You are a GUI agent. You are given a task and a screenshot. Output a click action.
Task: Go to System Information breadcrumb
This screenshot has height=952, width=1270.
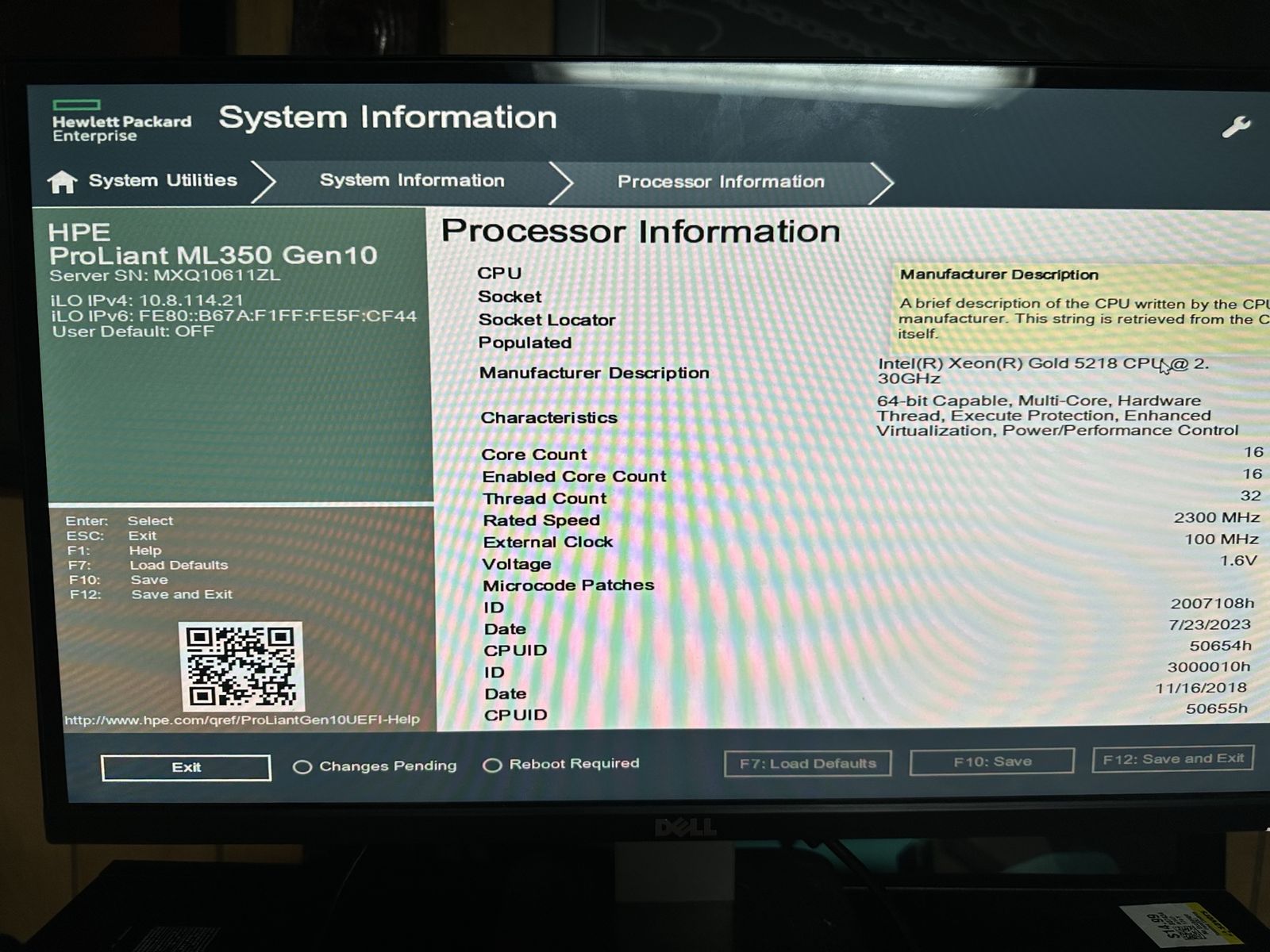point(412,181)
